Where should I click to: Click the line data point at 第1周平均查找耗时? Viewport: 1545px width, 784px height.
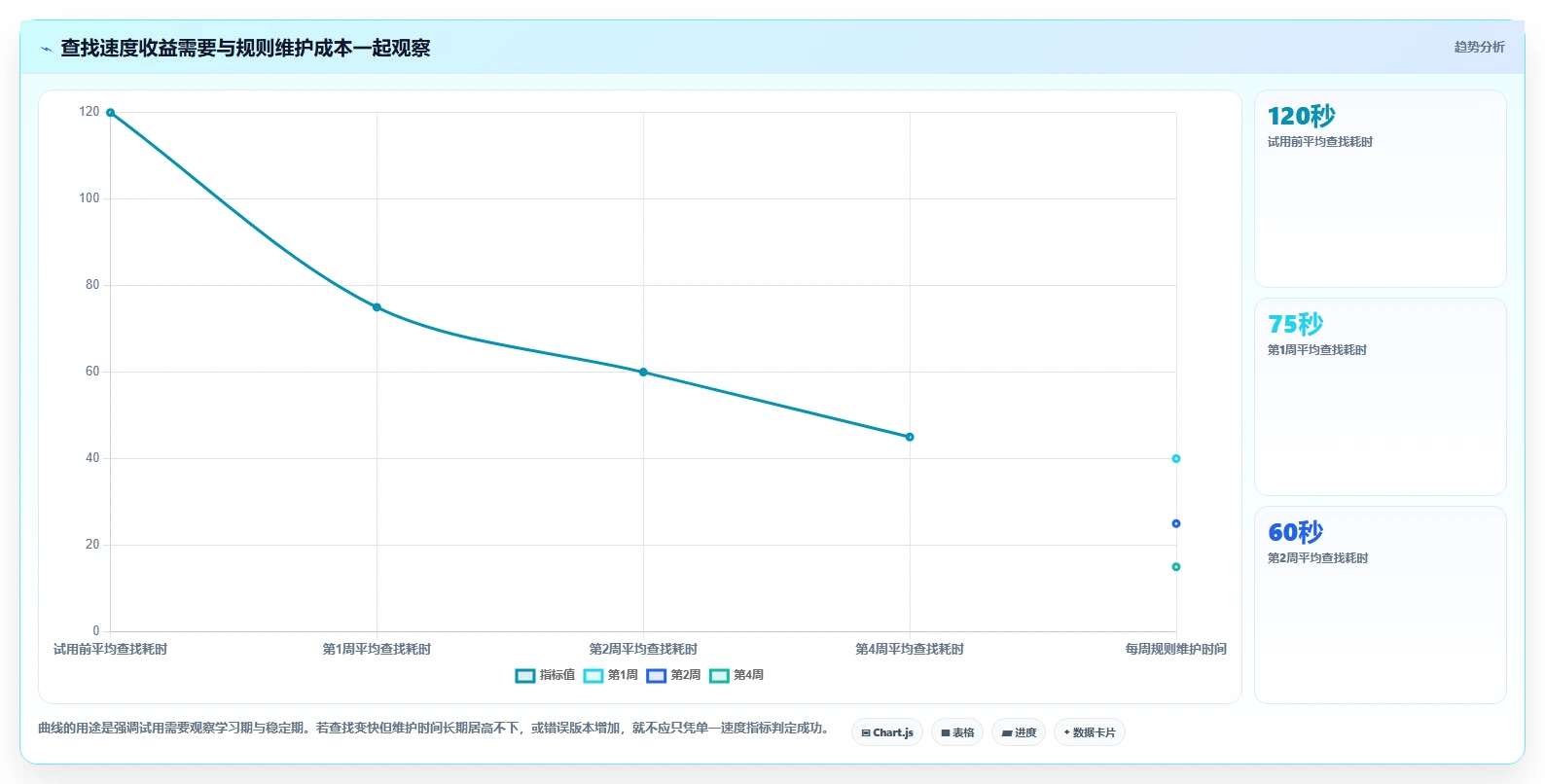[377, 307]
